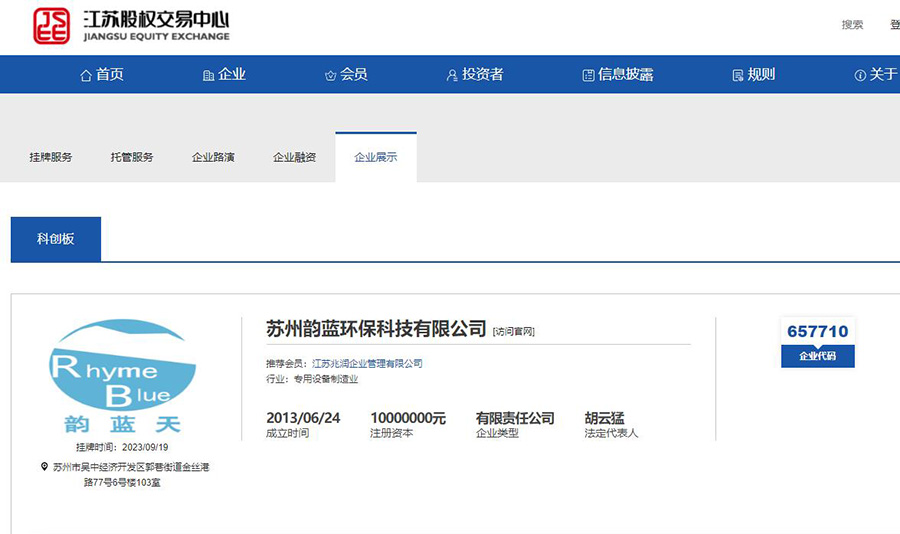
Task: Click the person icon beside 投资者
Action: point(452,75)
